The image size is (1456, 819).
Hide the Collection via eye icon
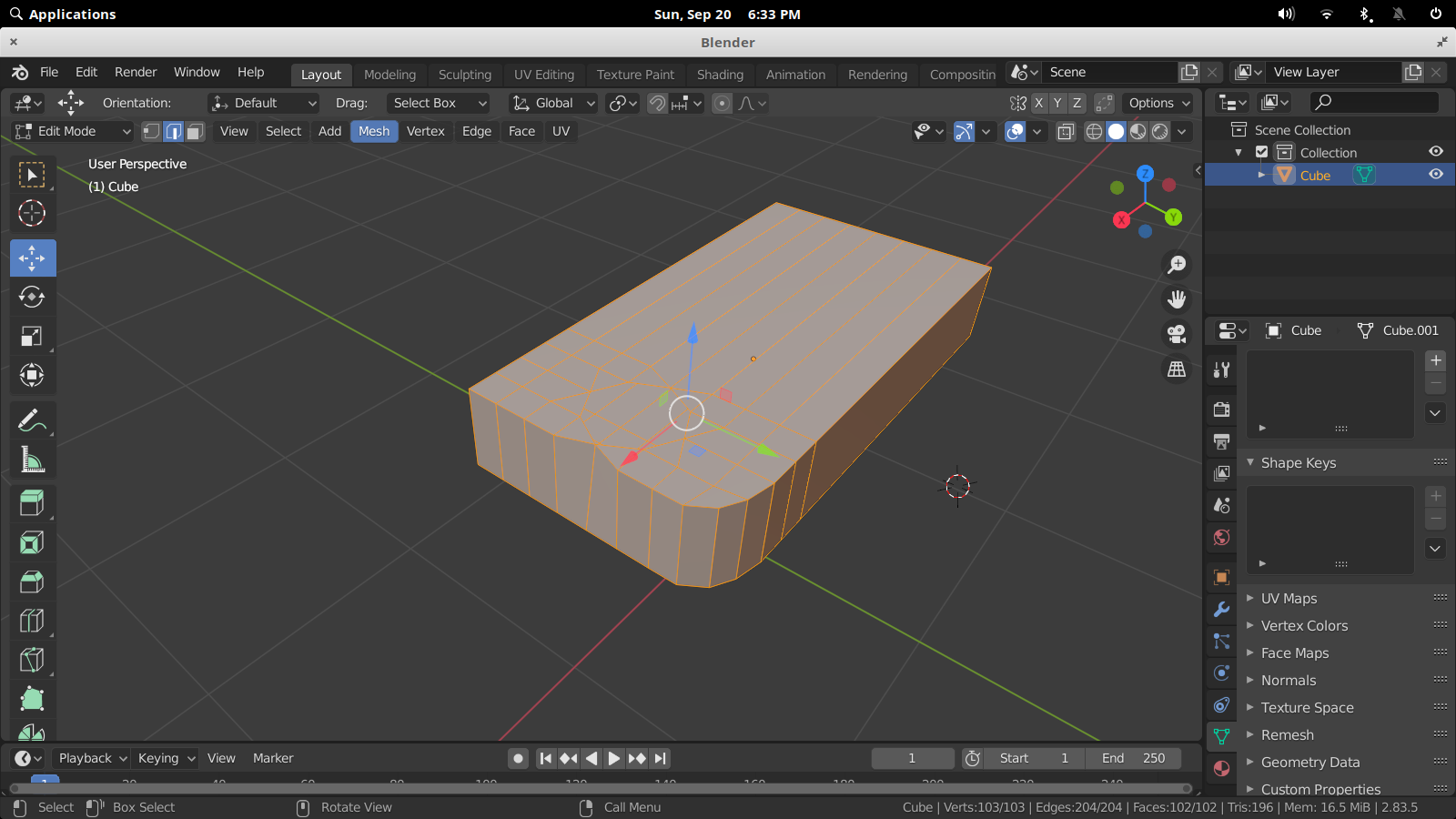(x=1436, y=151)
